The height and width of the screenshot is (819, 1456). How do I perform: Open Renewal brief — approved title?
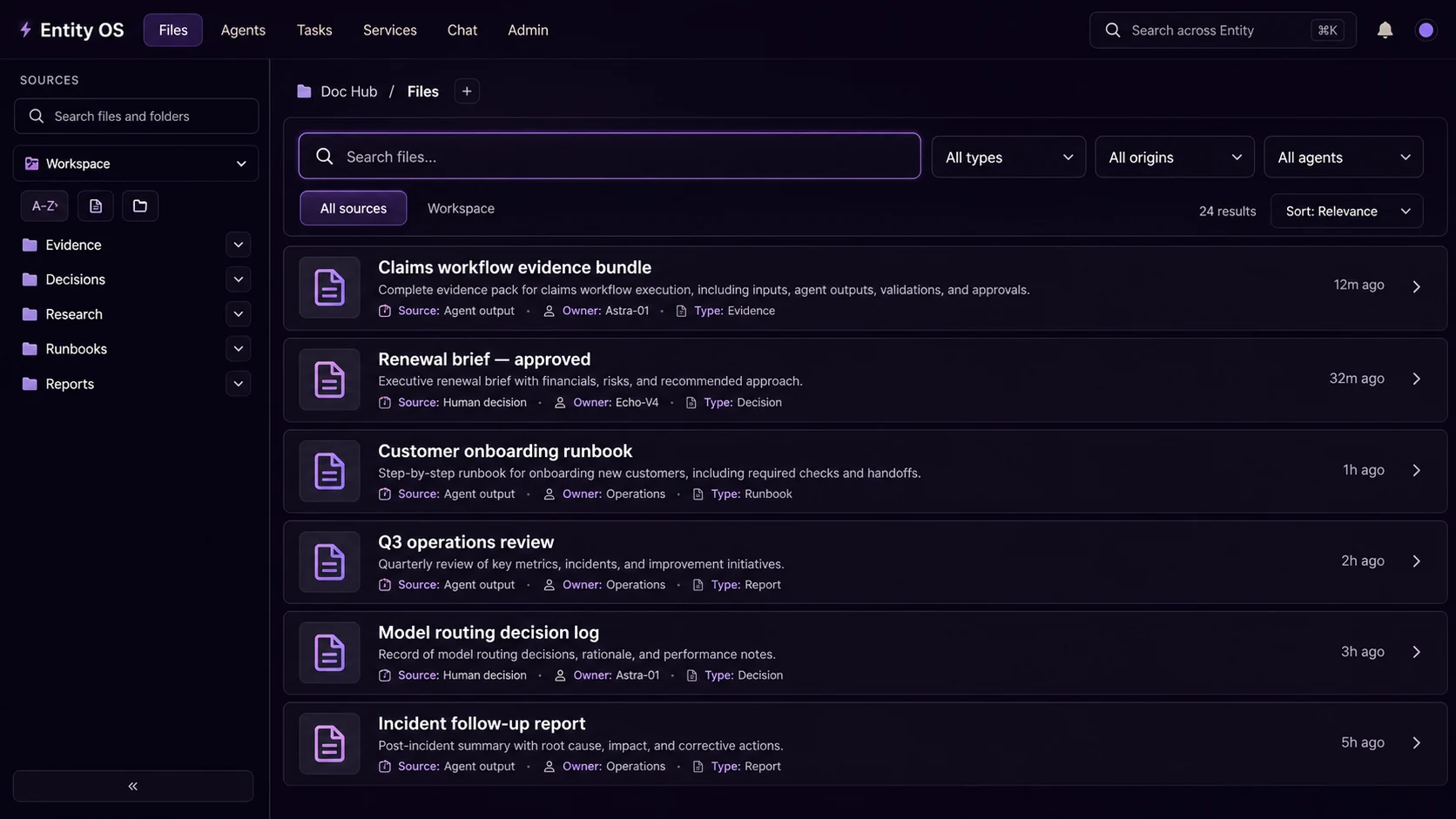tap(484, 359)
